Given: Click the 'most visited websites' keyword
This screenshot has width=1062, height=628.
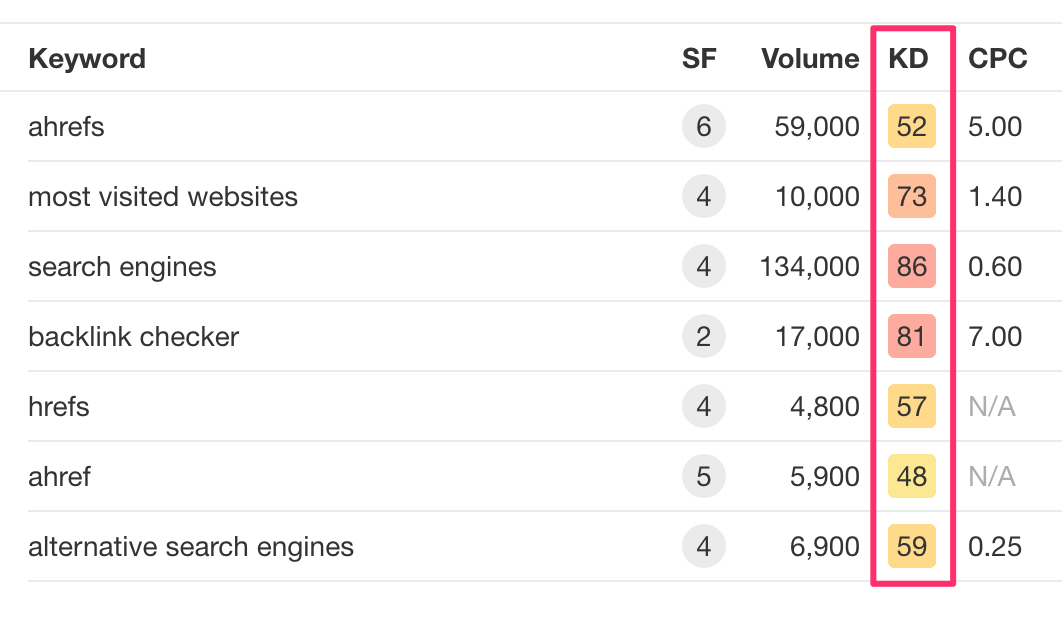Looking at the screenshot, I should click(163, 197).
